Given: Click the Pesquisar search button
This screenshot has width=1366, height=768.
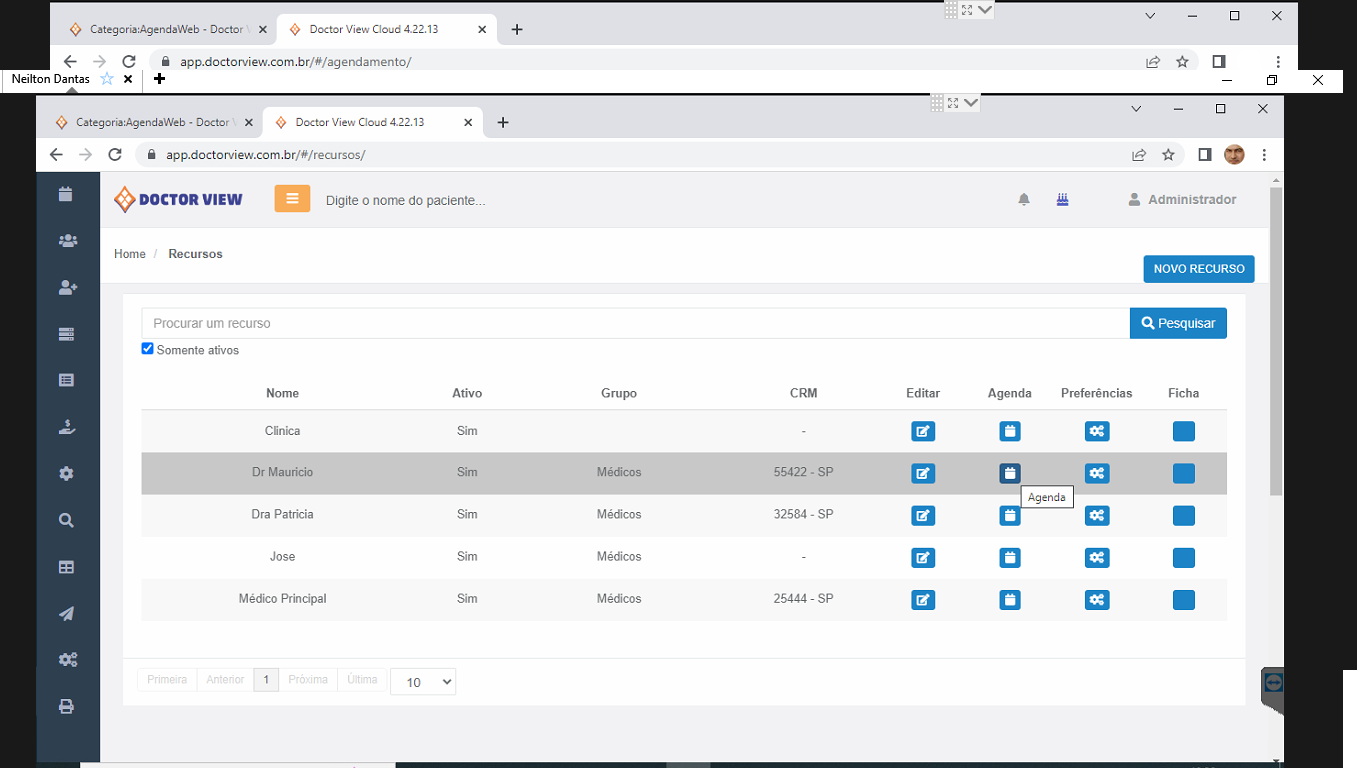Looking at the screenshot, I should click(x=1178, y=323).
